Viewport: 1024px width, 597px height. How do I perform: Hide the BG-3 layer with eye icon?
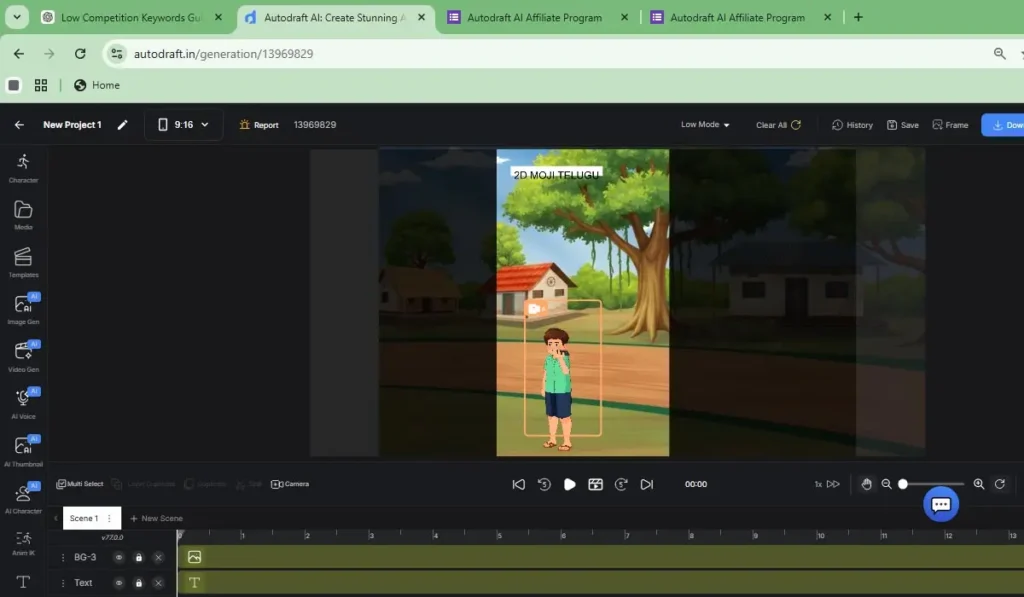[x=118, y=557]
